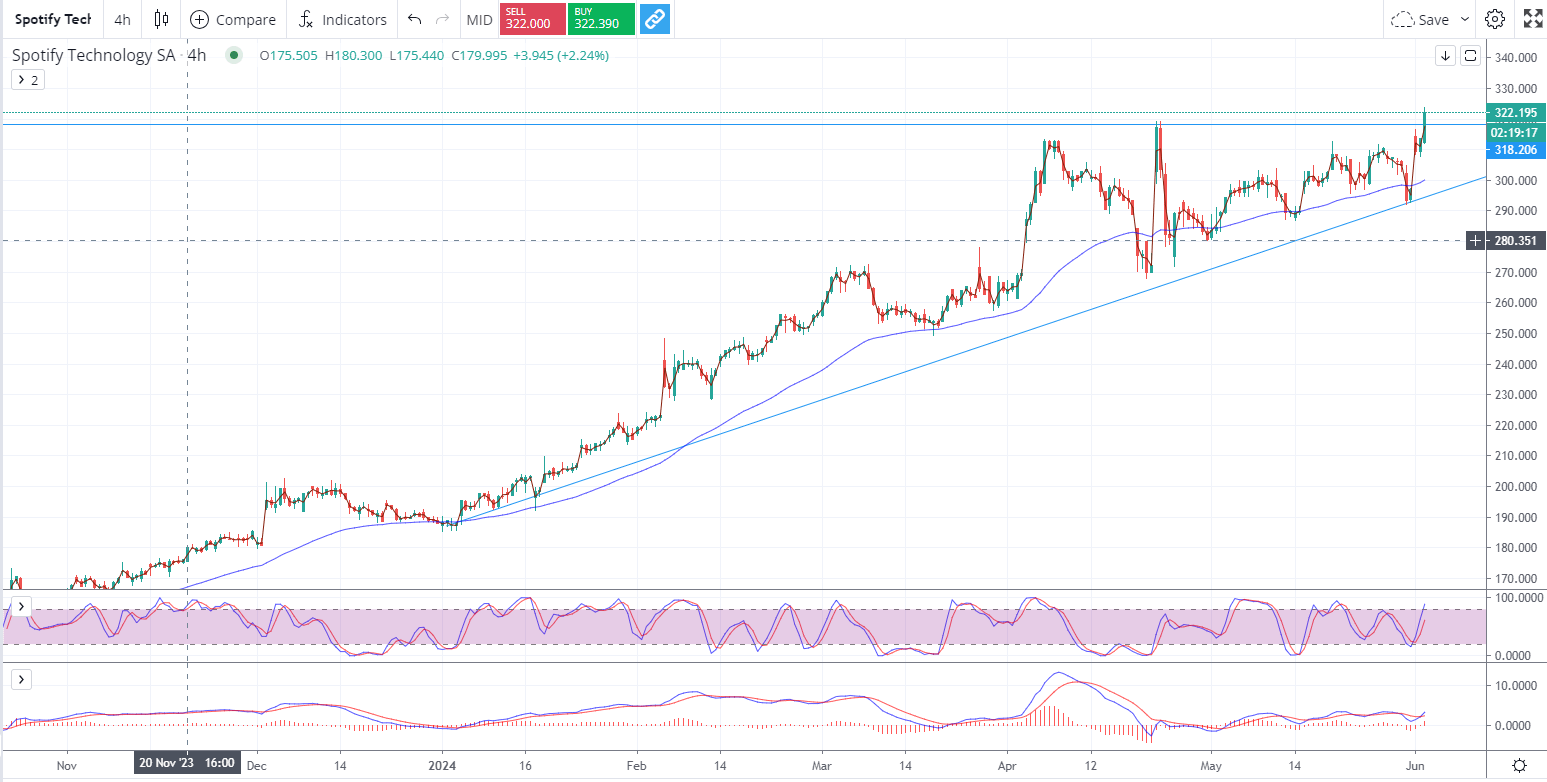Expand the collapsed indicators legend marked 2
Image resolution: width=1547 pixels, height=782 pixels.
(26, 80)
